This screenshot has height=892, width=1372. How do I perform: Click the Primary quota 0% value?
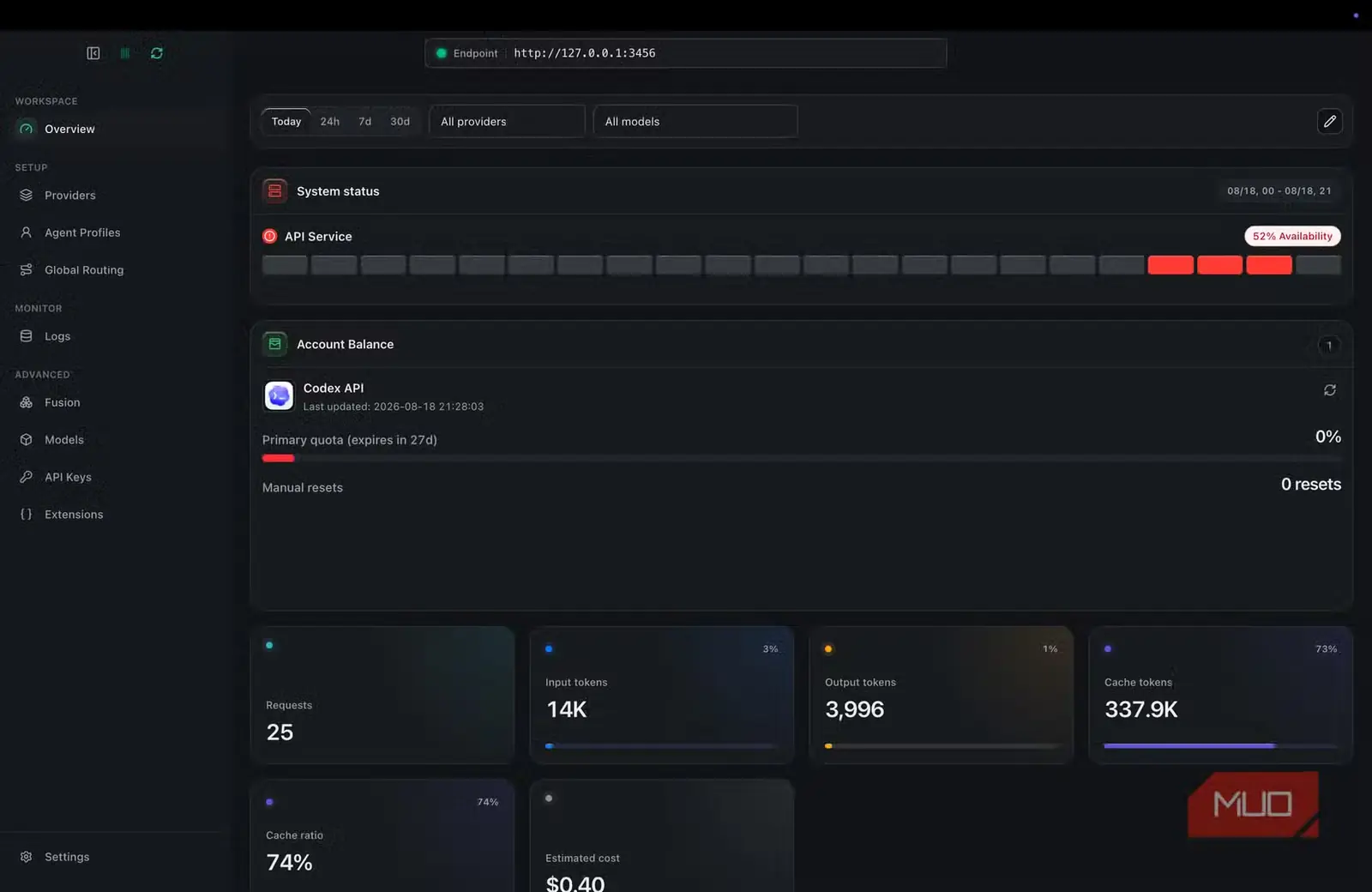1328,437
